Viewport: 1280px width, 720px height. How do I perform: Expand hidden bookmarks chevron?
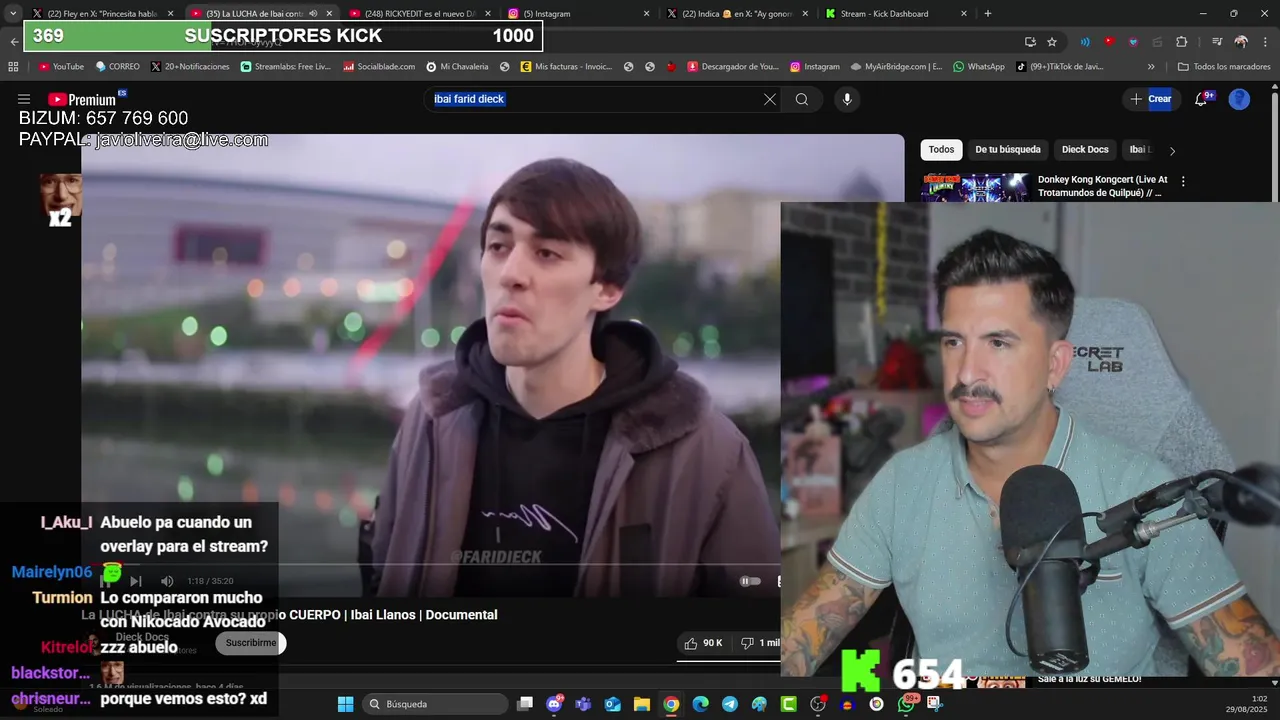(1151, 67)
